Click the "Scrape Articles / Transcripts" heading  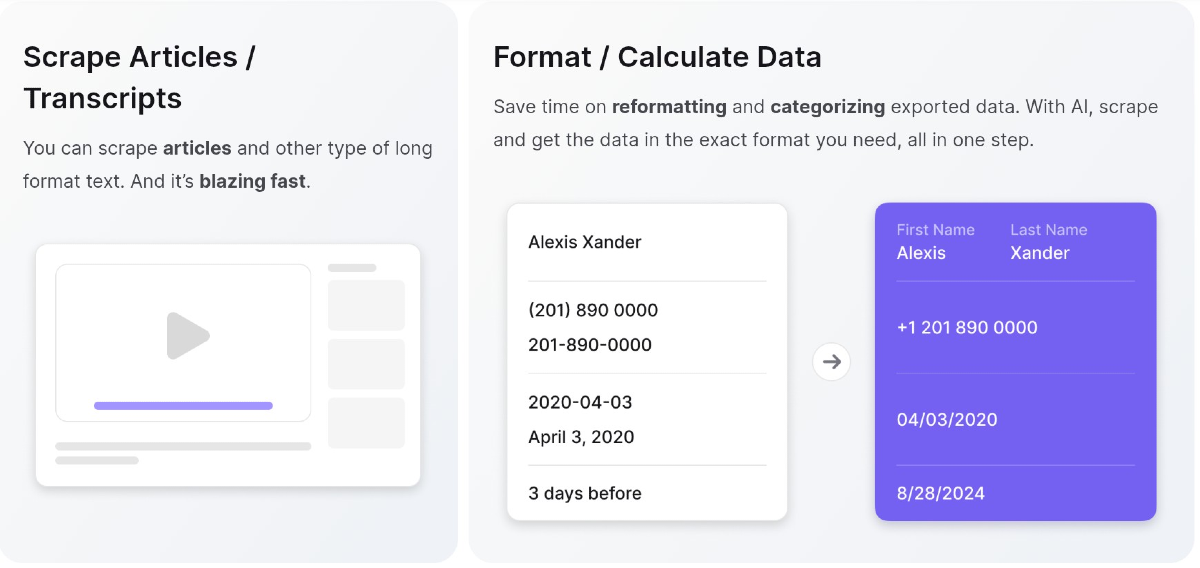pyautogui.click(x=139, y=77)
